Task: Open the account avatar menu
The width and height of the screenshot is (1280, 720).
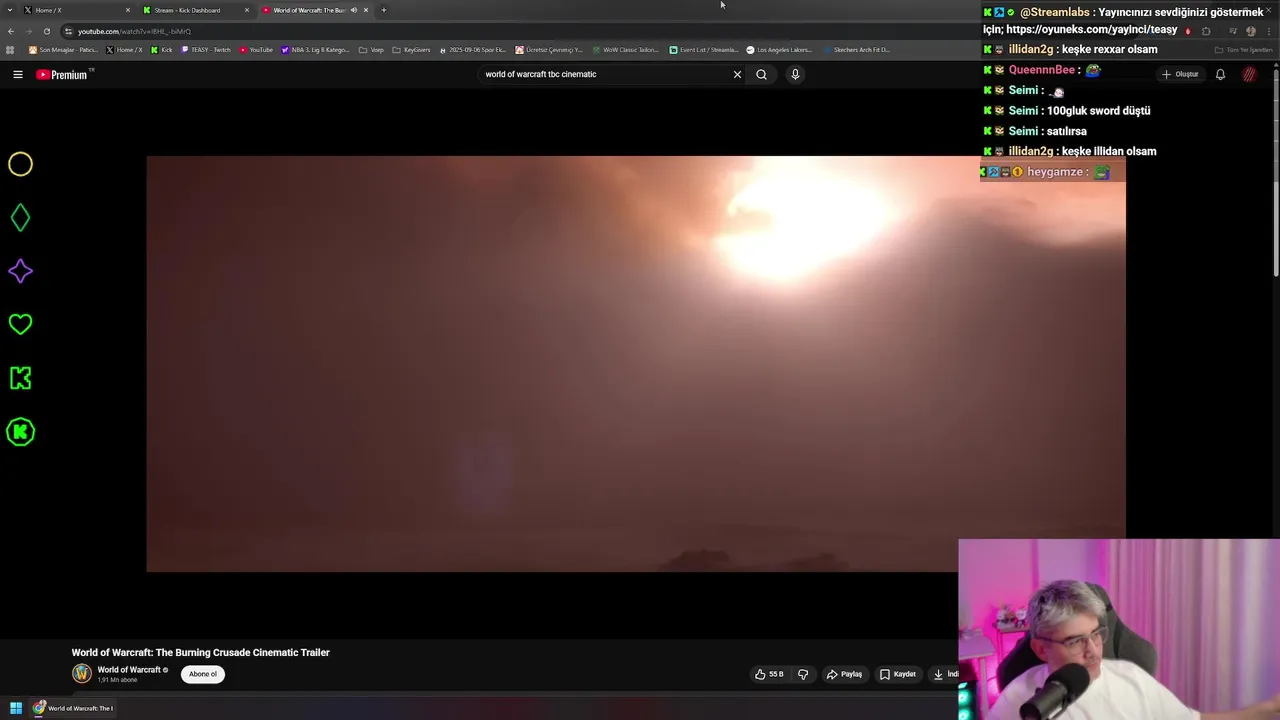Action: pyautogui.click(x=1249, y=74)
